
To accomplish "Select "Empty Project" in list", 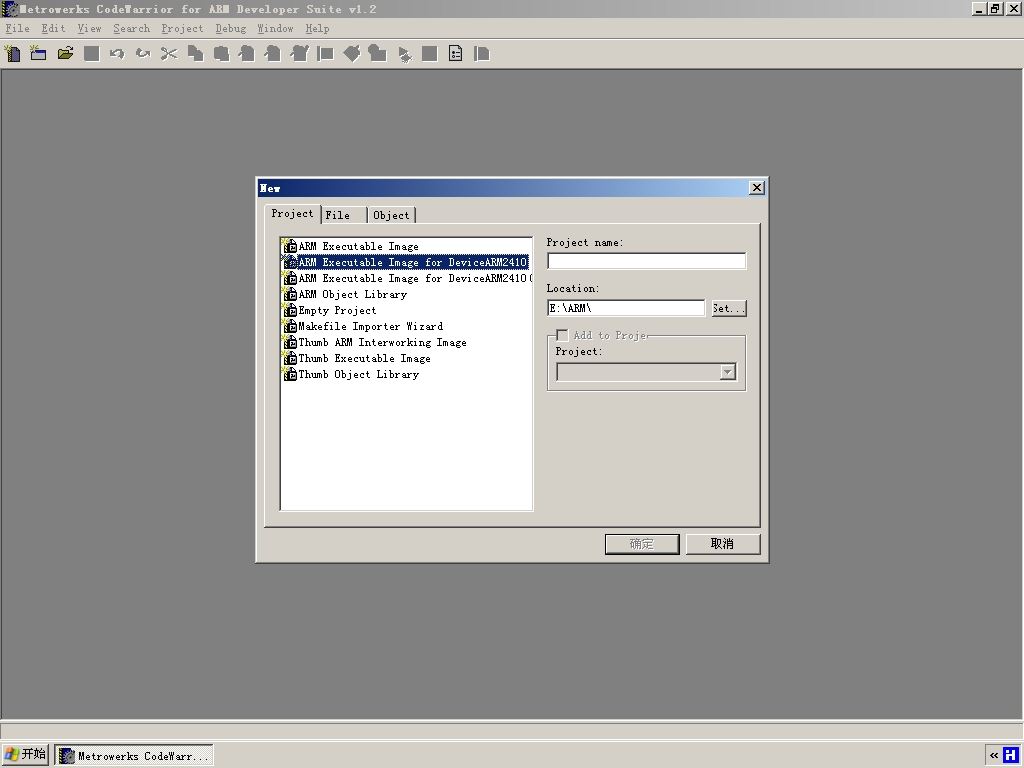I will click(330, 310).
